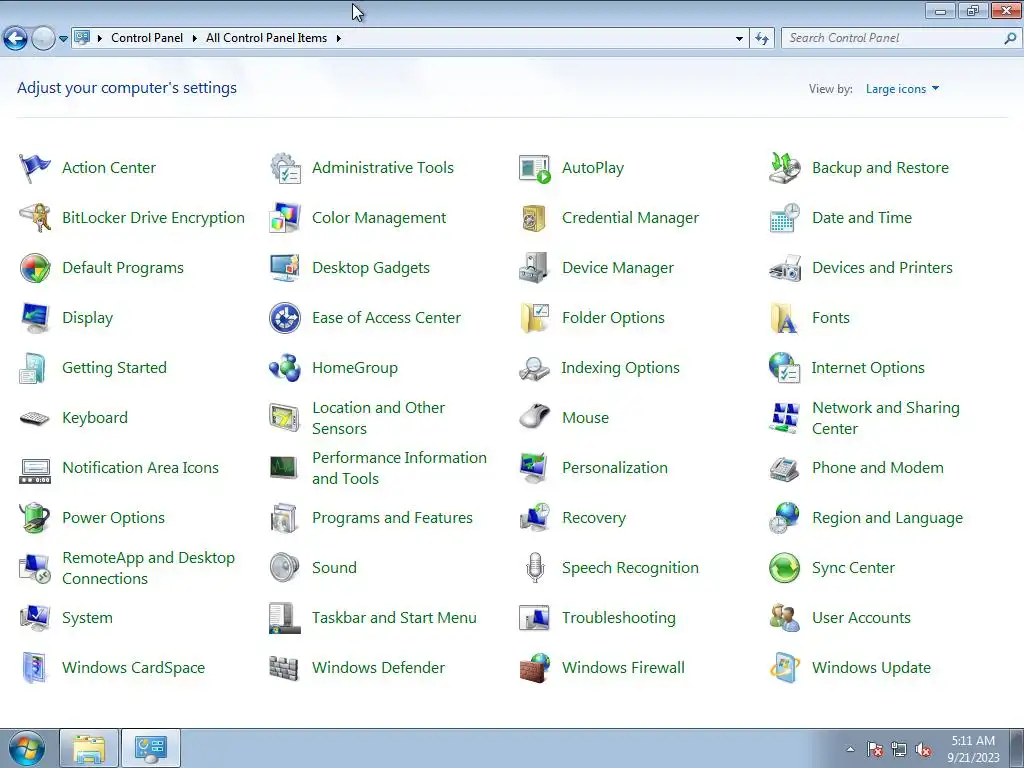
Task: Open the Sound speaker icon
Action: 285,568
